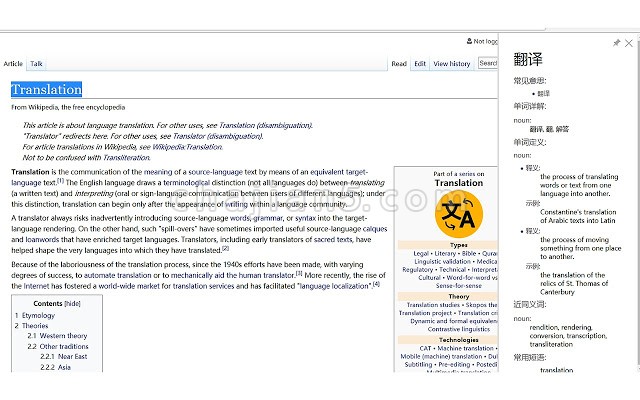Pin the translation side panel
640x400 pixels.
(x=616, y=43)
